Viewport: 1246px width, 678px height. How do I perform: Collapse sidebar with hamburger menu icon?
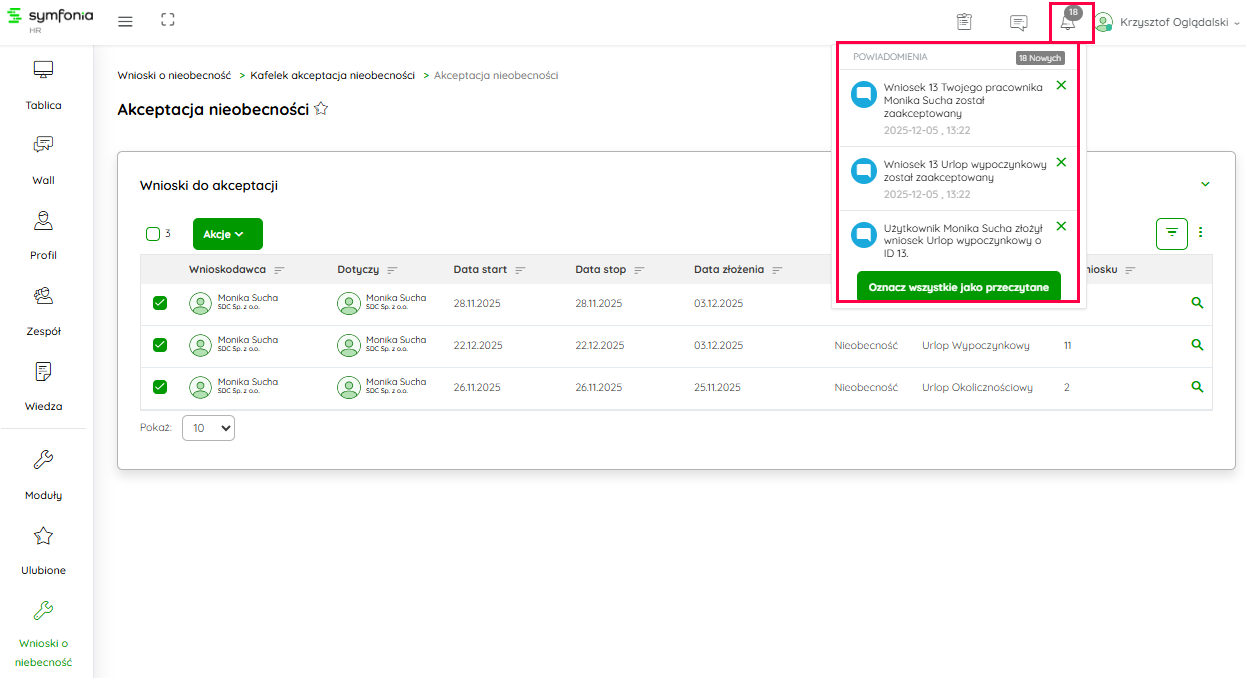[125, 21]
